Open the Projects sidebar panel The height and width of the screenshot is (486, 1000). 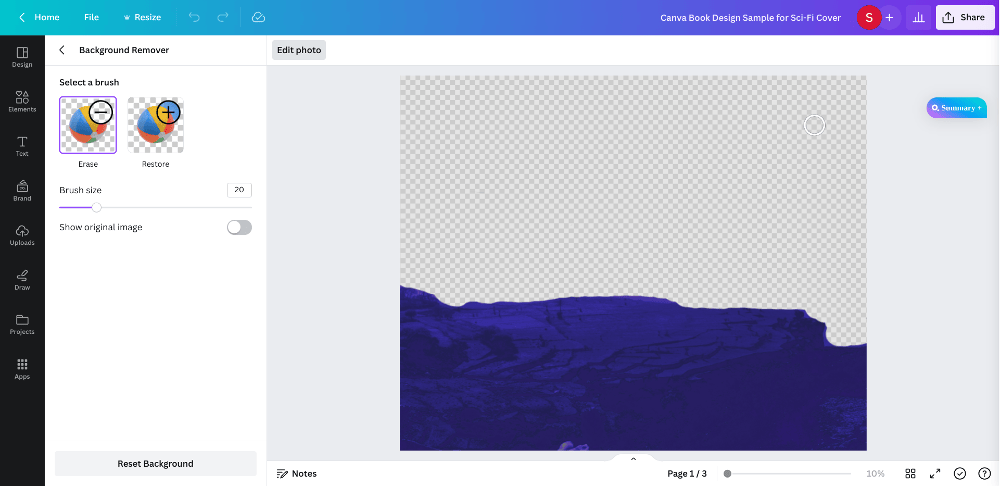coord(22,324)
